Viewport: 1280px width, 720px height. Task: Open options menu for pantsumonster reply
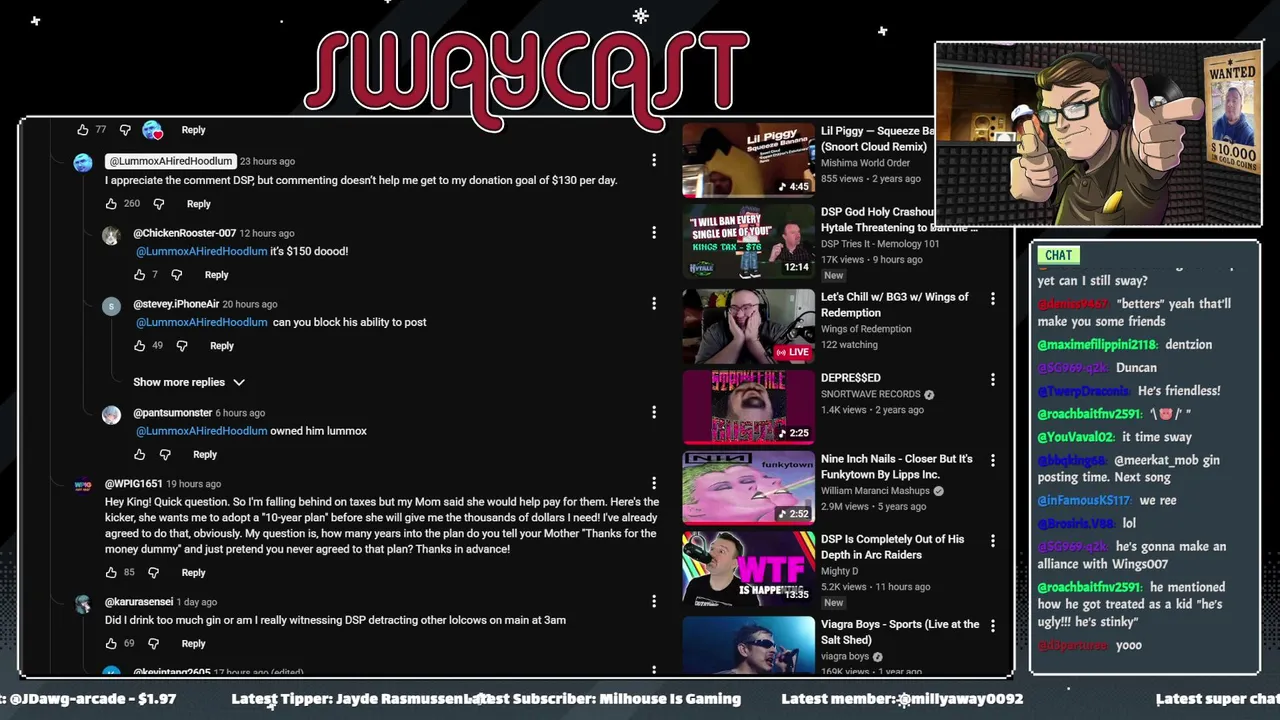[654, 412]
